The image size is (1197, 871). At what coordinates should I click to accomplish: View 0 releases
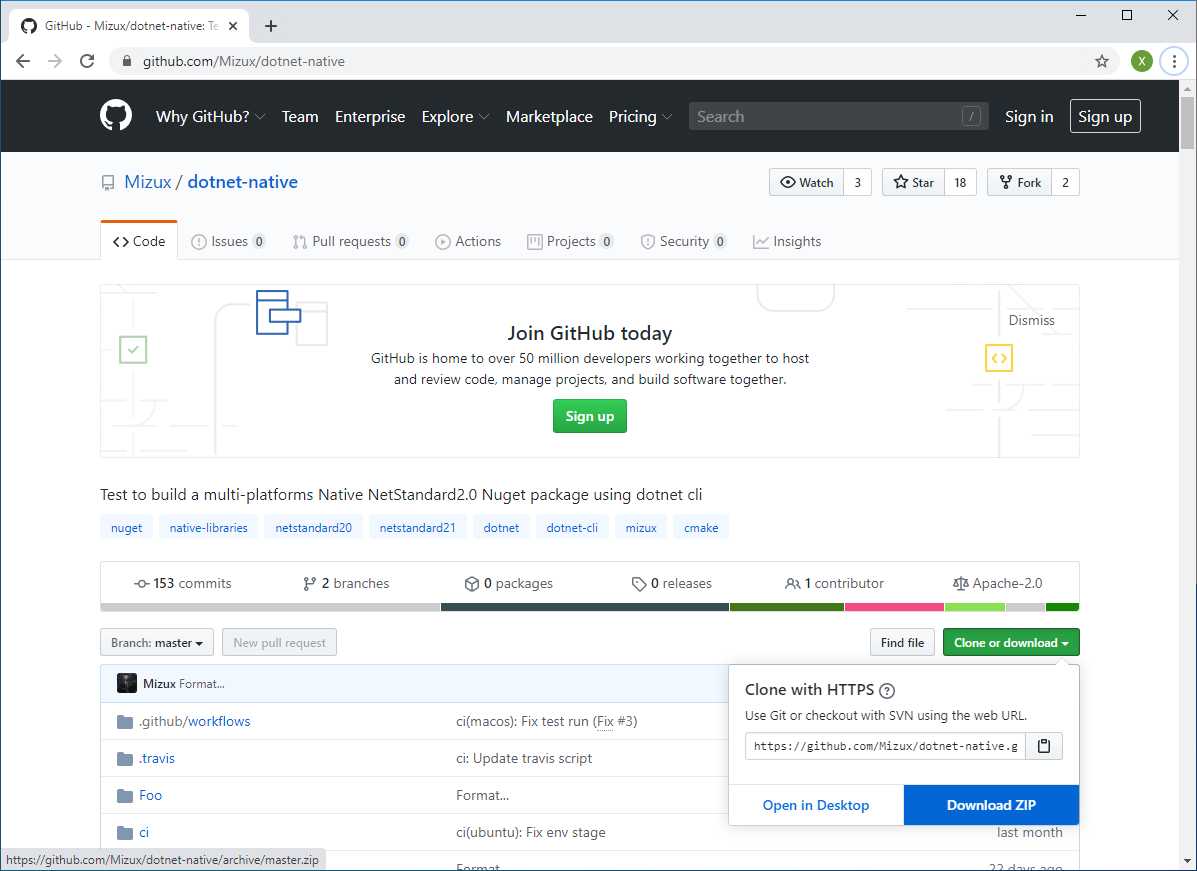click(x=672, y=583)
